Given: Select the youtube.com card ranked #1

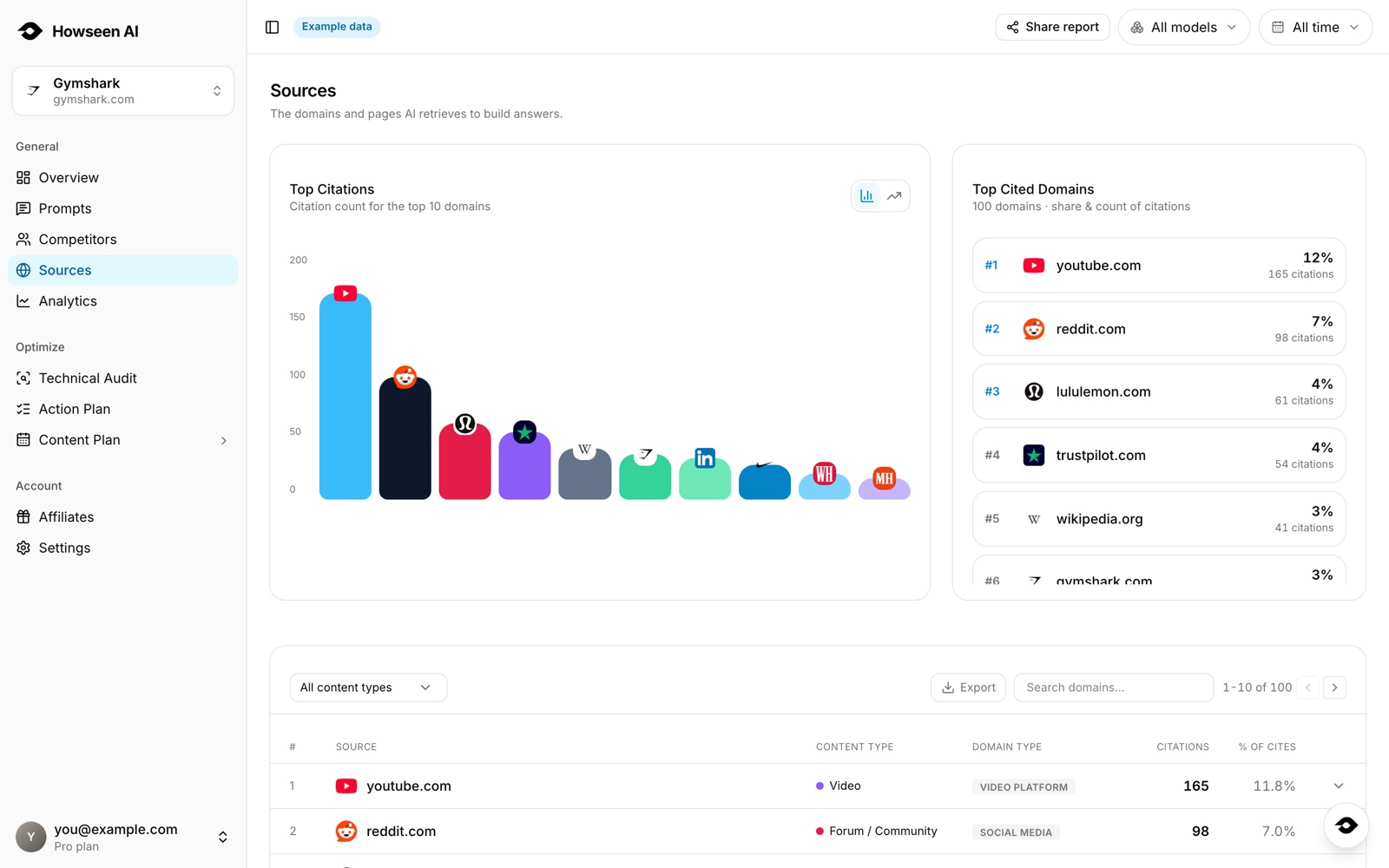Looking at the screenshot, I should [x=1159, y=266].
